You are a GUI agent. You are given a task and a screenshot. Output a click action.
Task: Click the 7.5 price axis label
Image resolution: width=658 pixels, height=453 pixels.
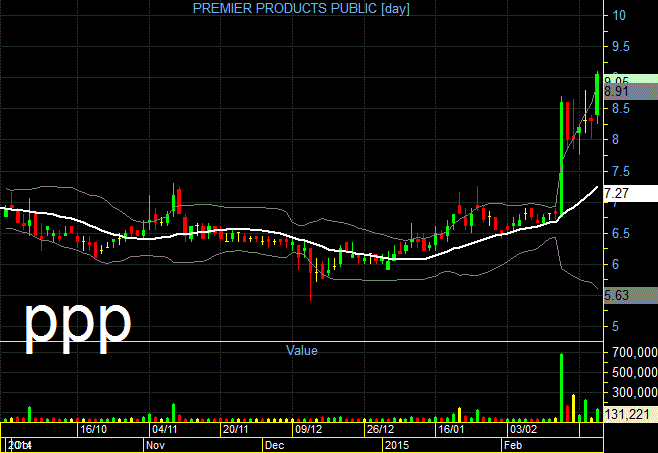tap(621, 171)
